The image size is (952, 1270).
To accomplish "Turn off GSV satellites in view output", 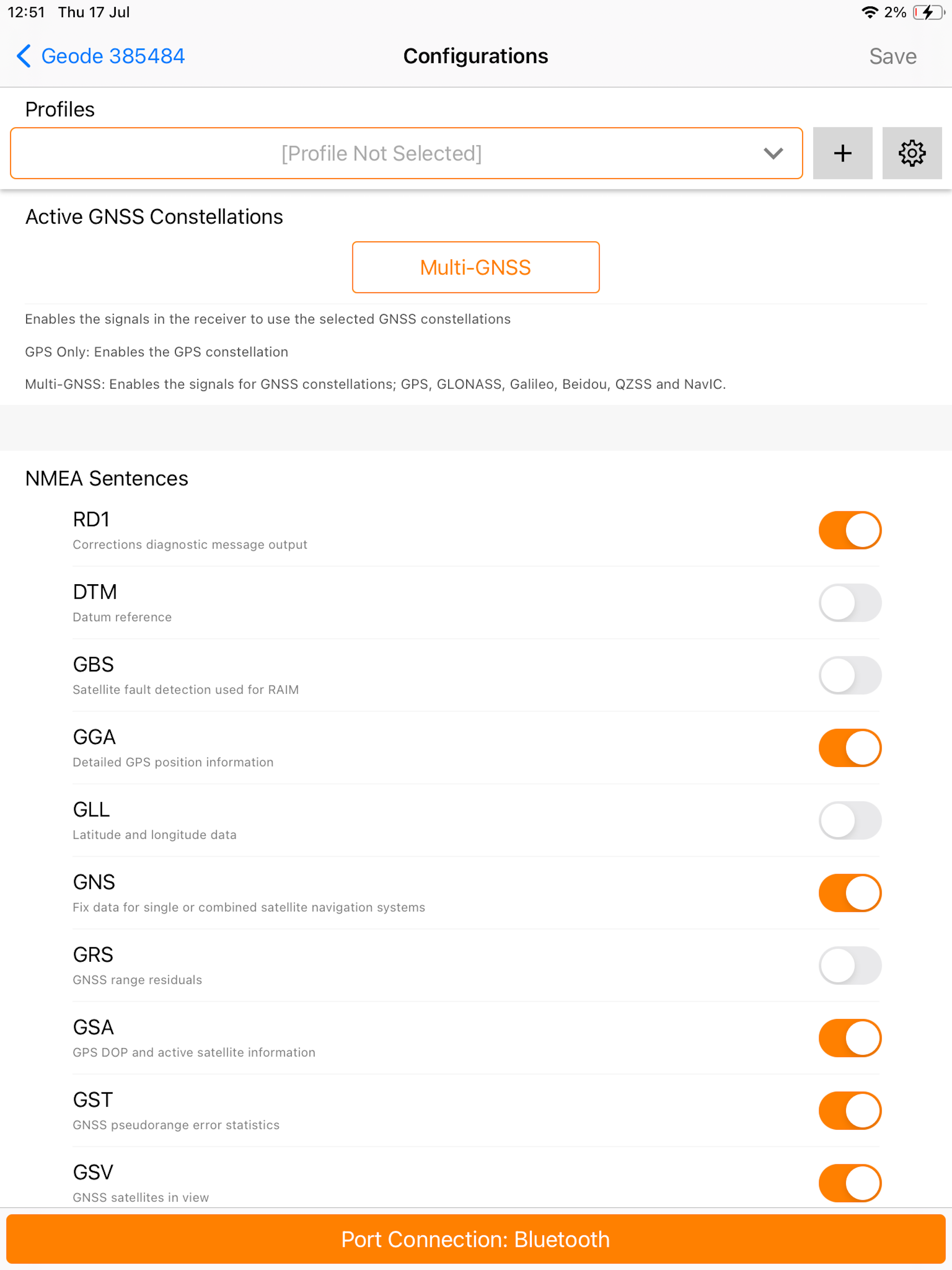I will 850,1183.
